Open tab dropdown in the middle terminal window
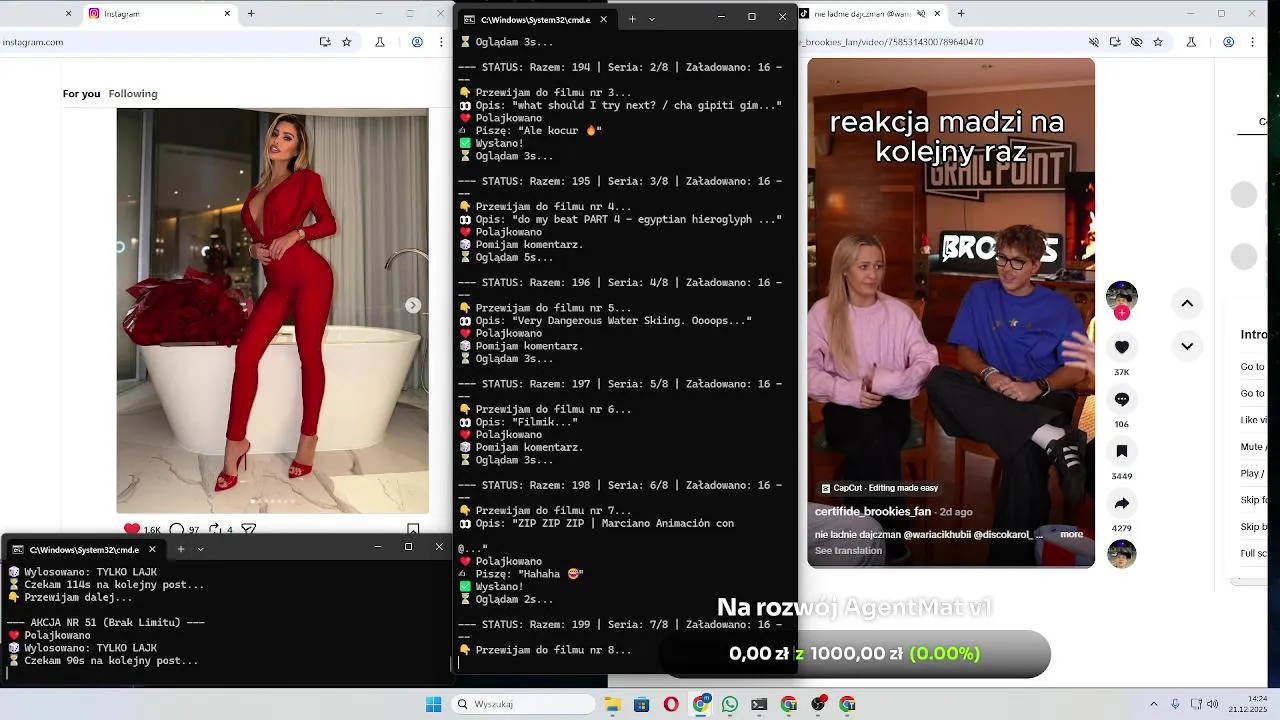Screen dimensions: 1280x720 652,19
